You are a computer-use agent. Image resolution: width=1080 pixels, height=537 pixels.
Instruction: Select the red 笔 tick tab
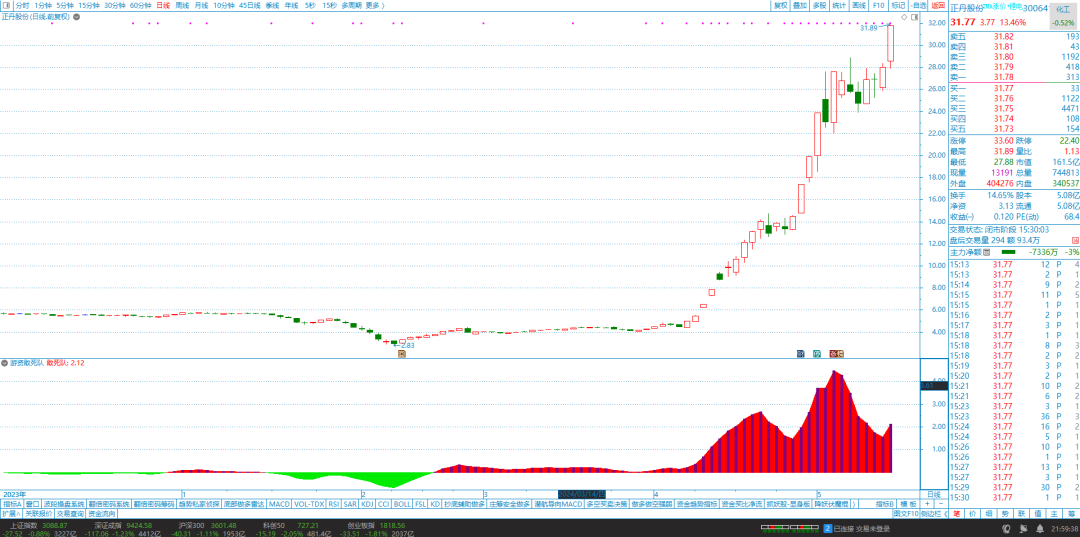tap(958, 514)
